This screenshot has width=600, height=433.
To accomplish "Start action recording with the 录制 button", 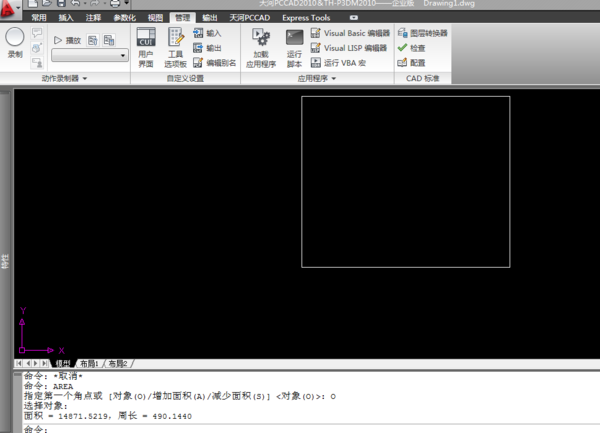I will click(15, 43).
